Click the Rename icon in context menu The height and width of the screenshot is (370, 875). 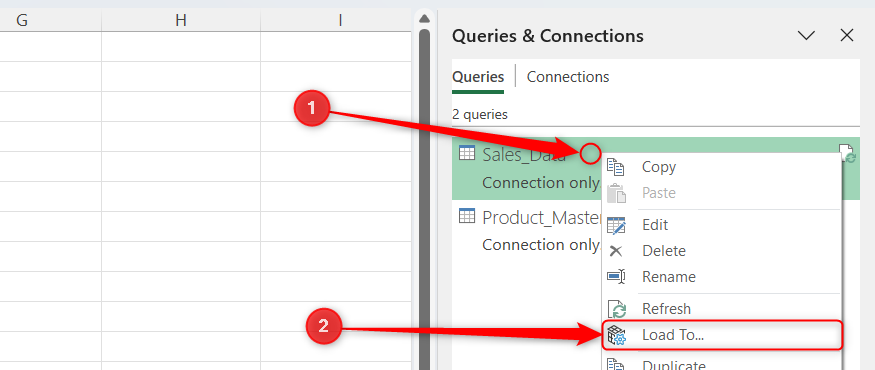[616, 277]
